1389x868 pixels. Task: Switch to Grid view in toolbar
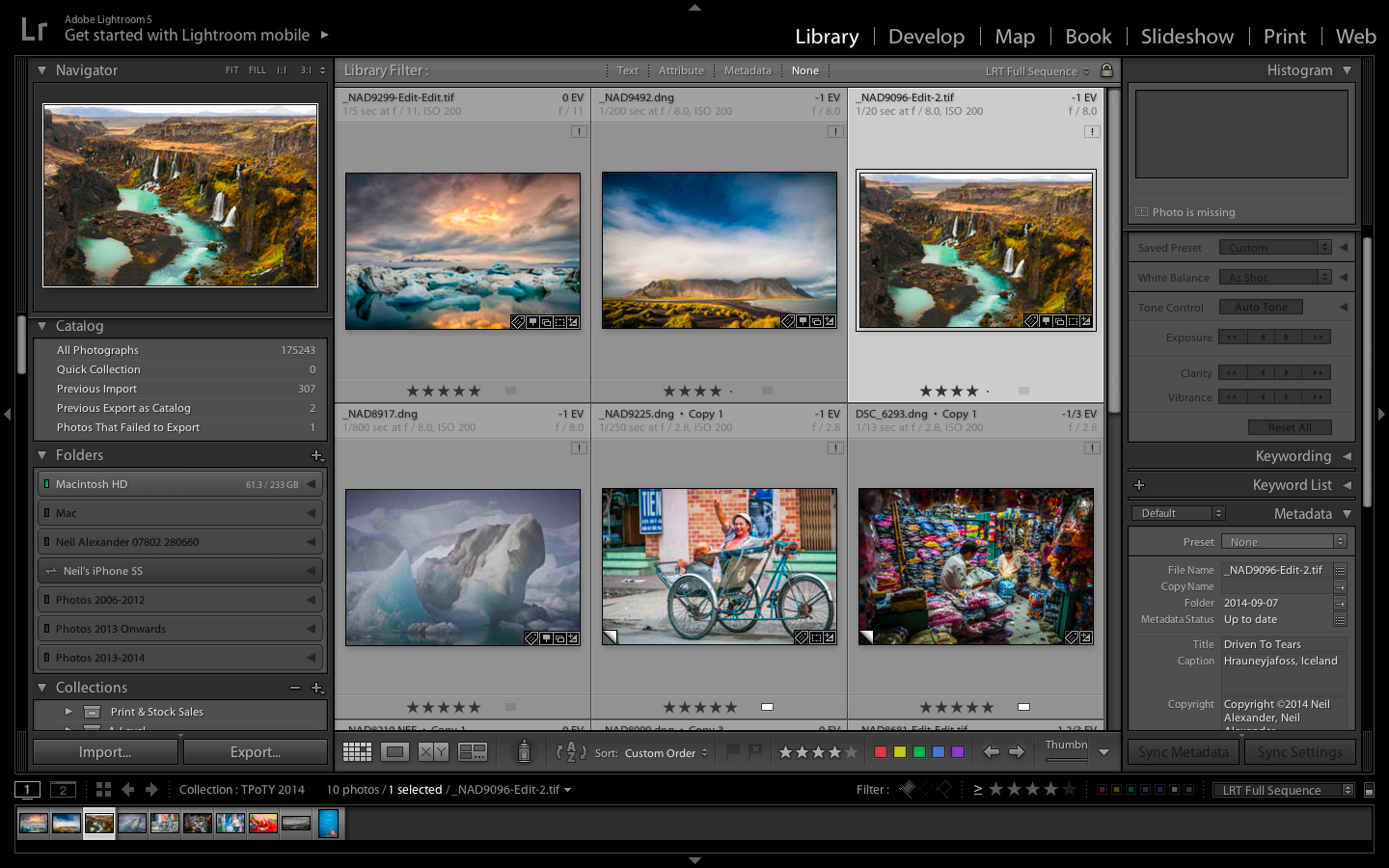[357, 751]
